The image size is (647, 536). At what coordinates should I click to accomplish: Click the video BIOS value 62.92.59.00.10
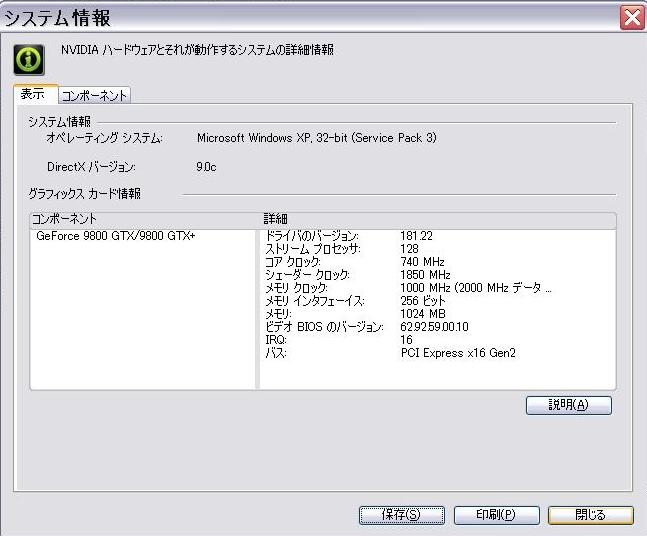tap(434, 327)
